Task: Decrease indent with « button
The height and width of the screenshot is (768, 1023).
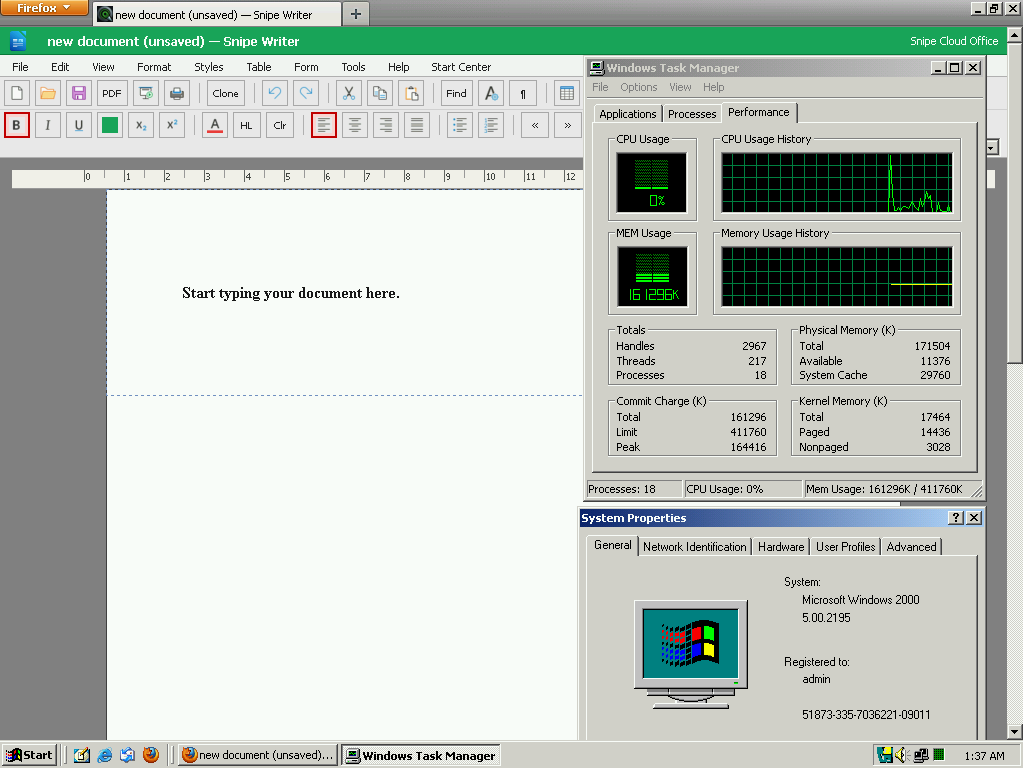Action: 535,125
